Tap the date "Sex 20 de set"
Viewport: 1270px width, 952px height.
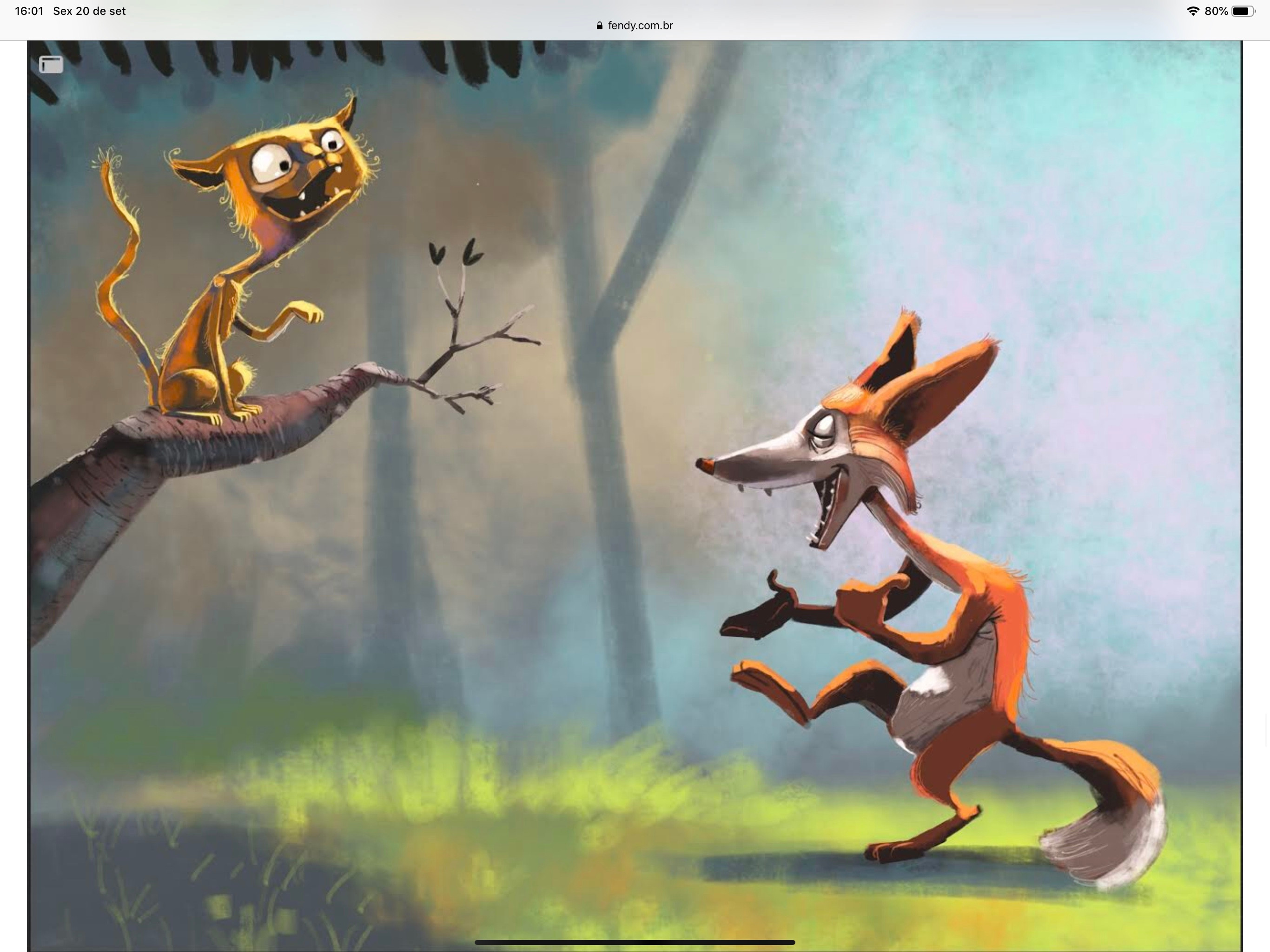tap(89, 11)
